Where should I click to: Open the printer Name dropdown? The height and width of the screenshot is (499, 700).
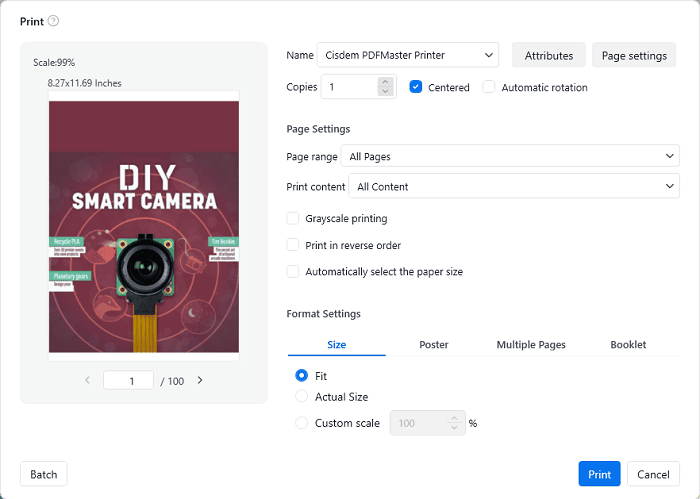click(x=408, y=55)
